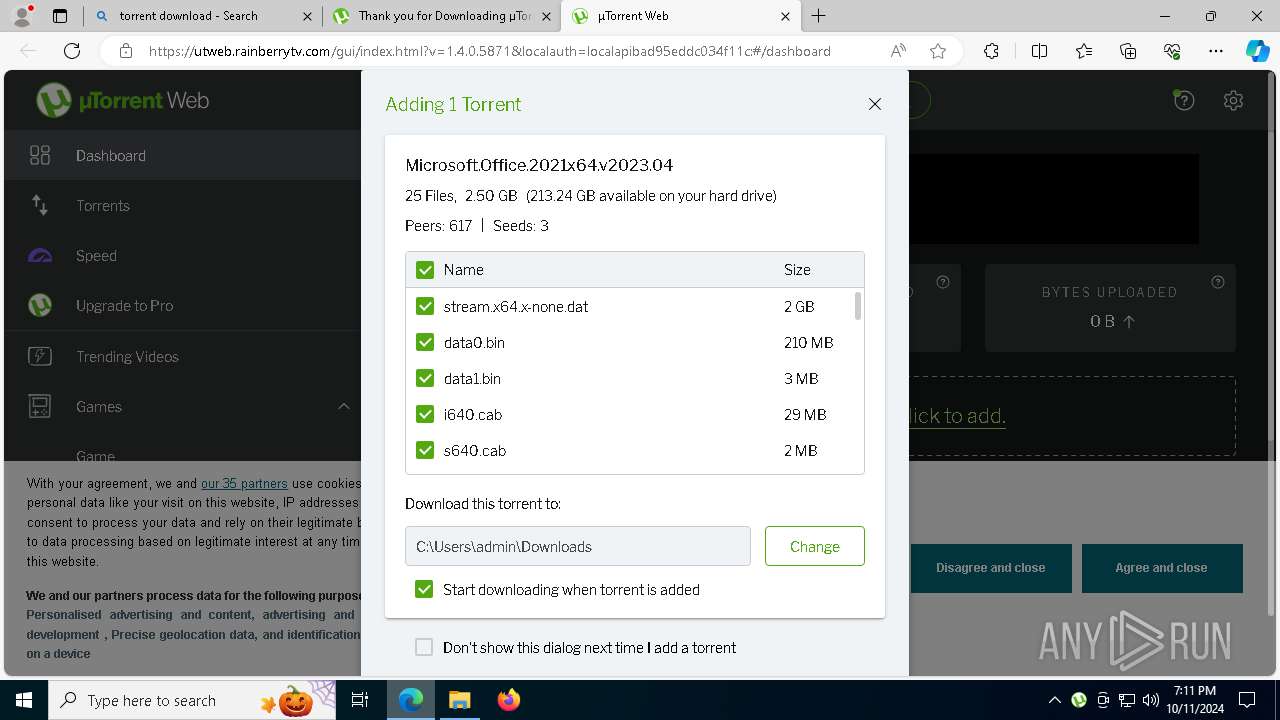This screenshot has width=1280, height=720.
Task: Click the Size column header
Action: pyautogui.click(x=797, y=270)
